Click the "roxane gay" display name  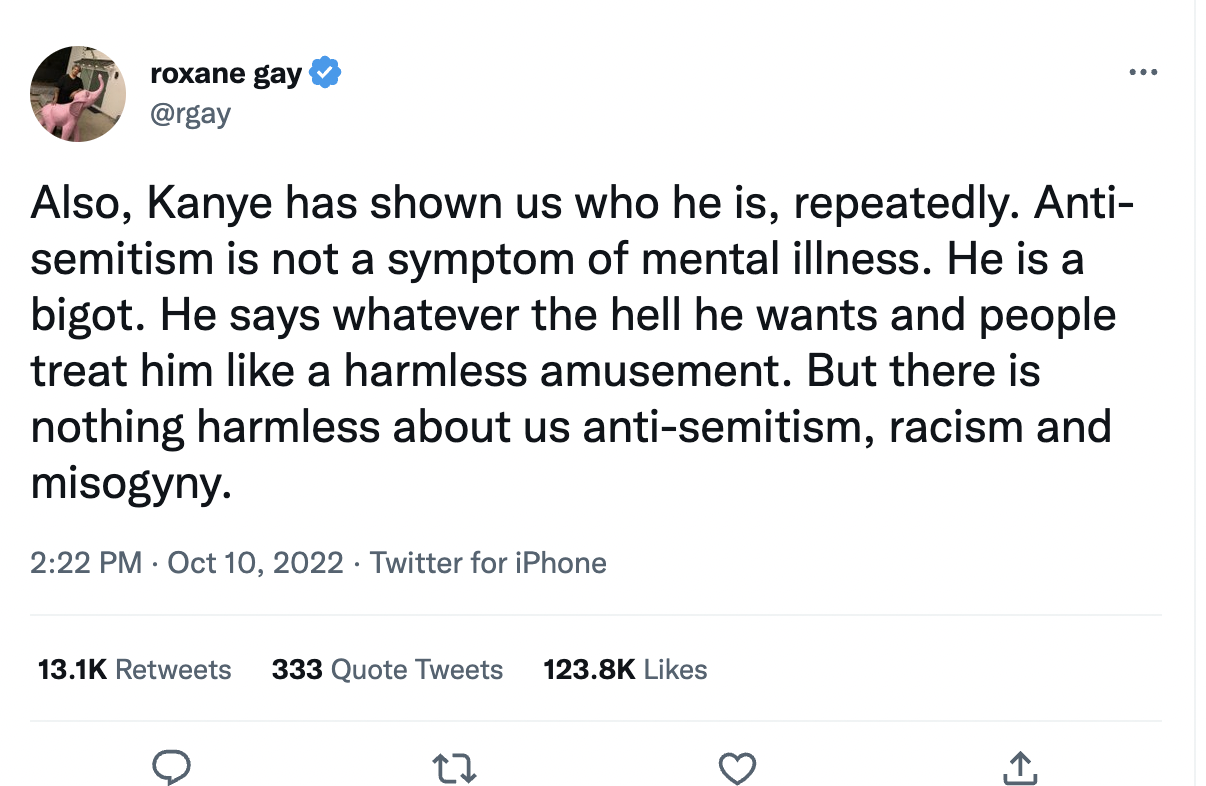[225, 73]
